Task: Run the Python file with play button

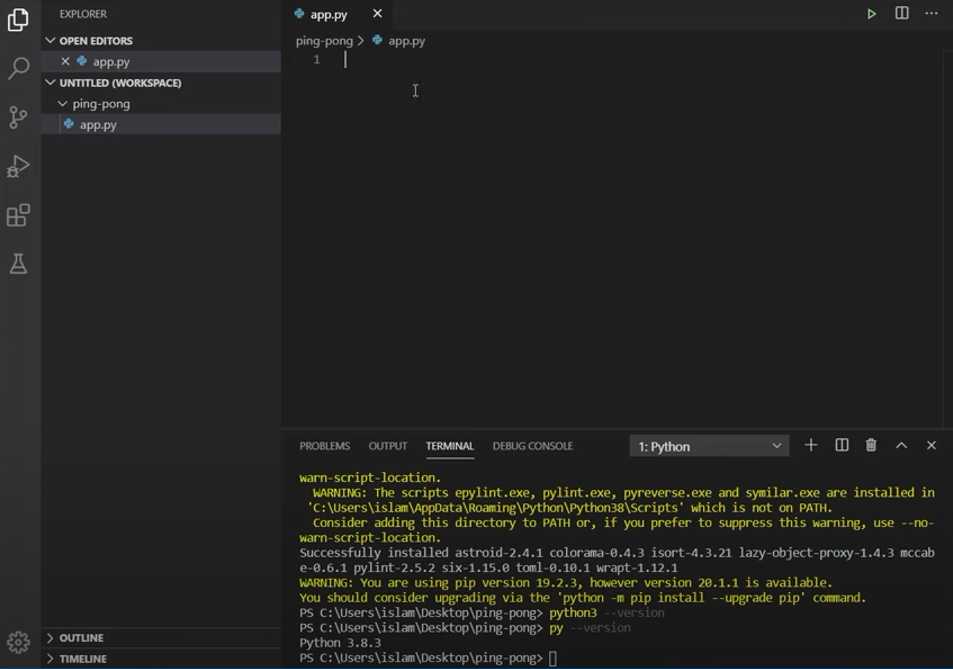Action: (x=872, y=13)
